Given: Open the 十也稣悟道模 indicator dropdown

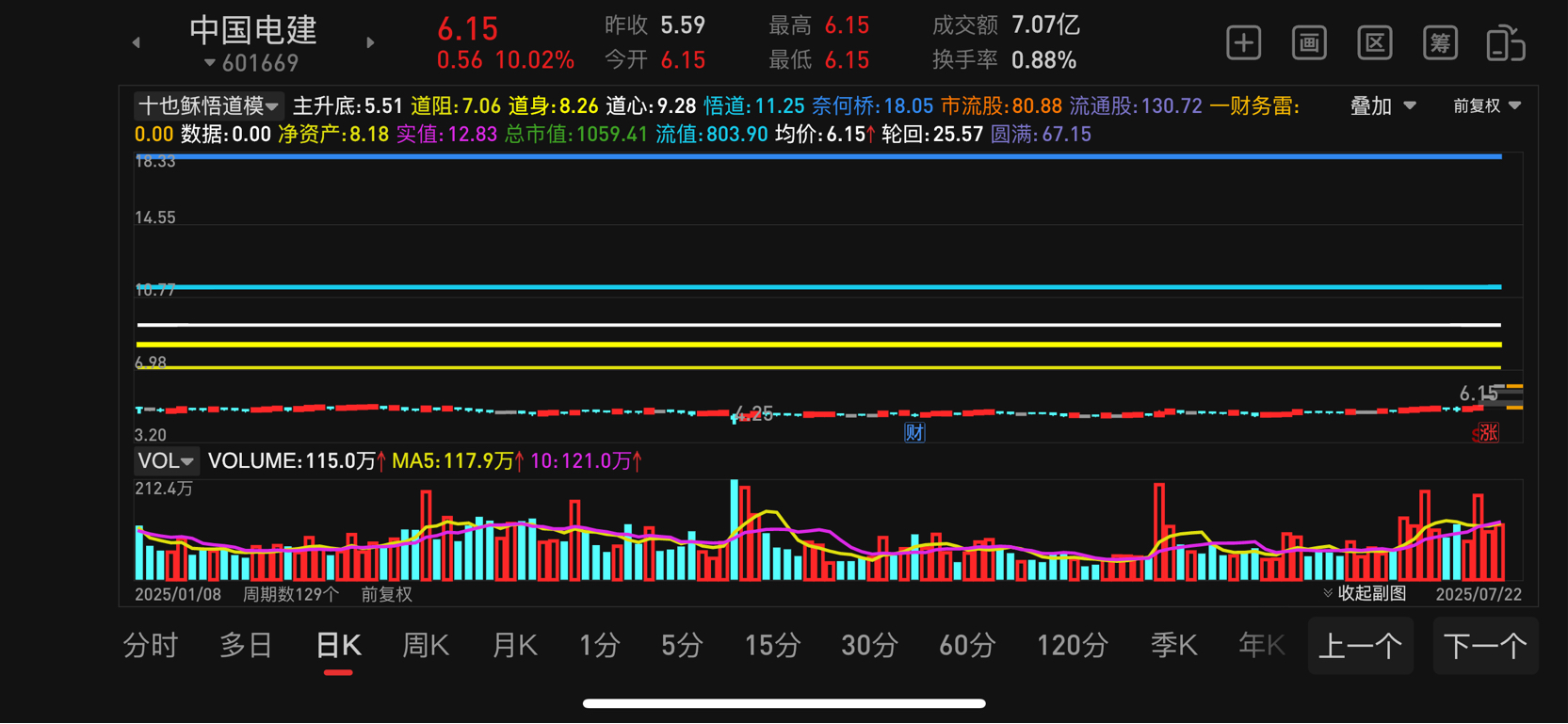Looking at the screenshot, I should coord(208,105).
